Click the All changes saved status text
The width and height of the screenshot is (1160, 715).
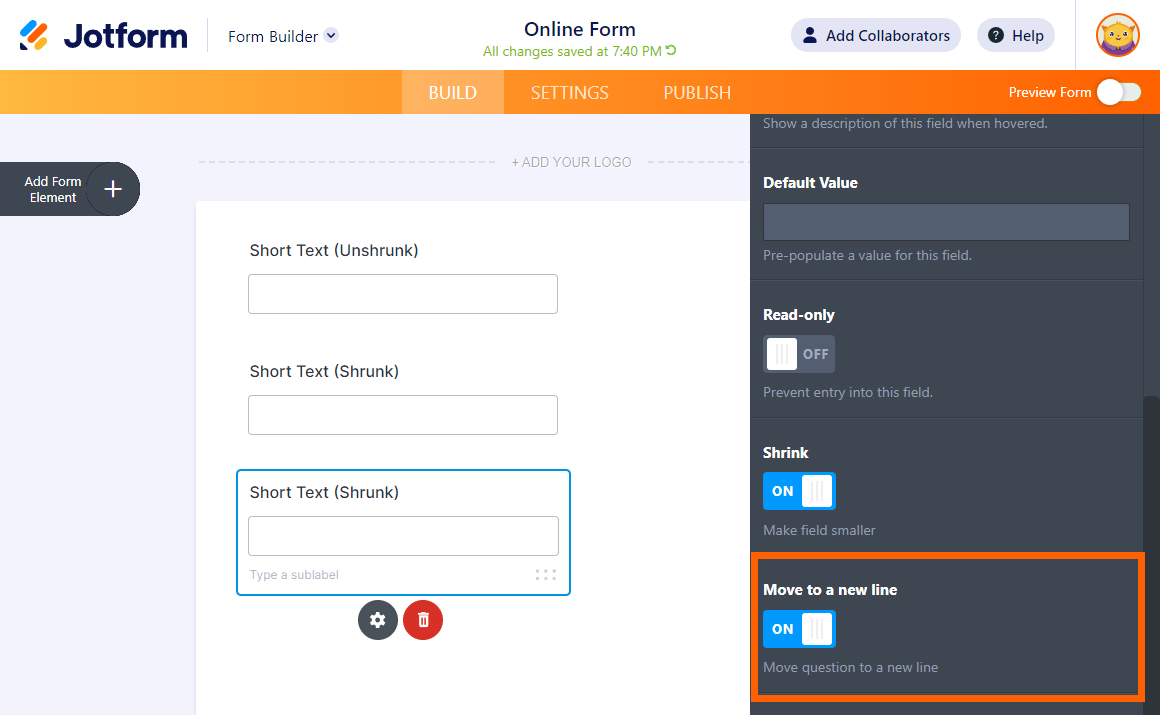coord(572,51)
